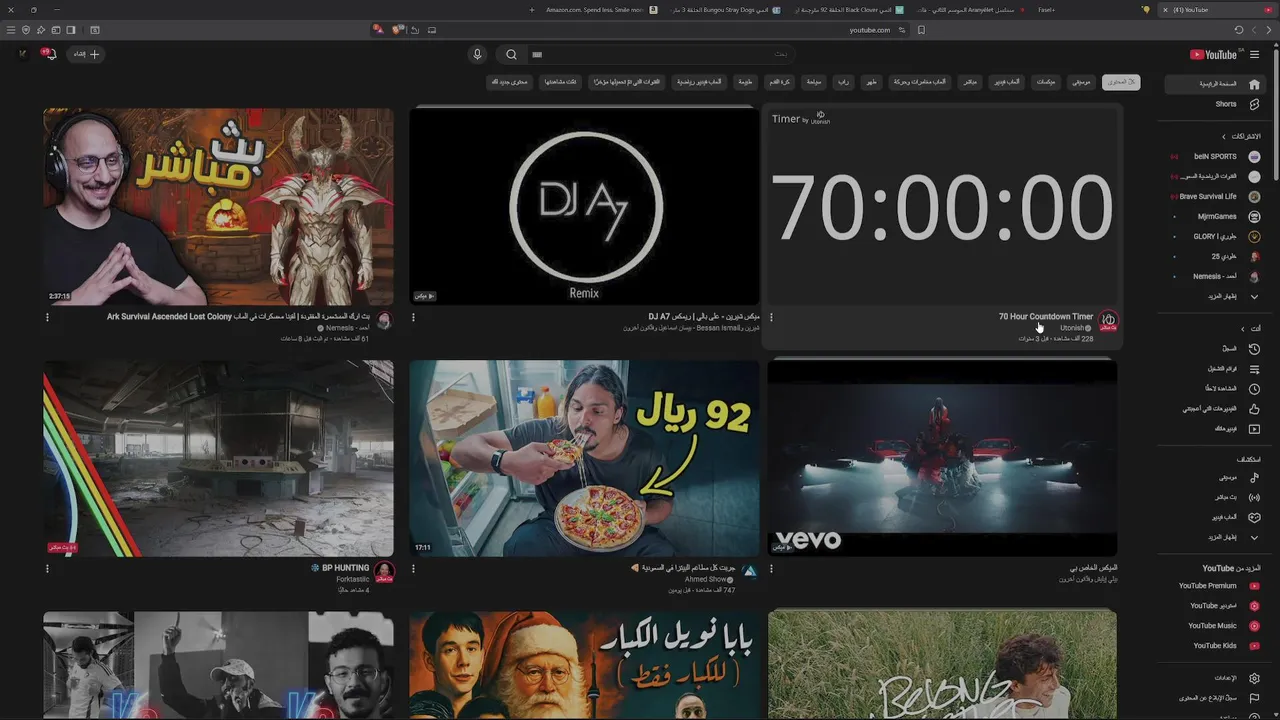This screenshot has height=720, width=1280.
Task: Open Shorts in the sidebar
Action: pos(1217,104)
